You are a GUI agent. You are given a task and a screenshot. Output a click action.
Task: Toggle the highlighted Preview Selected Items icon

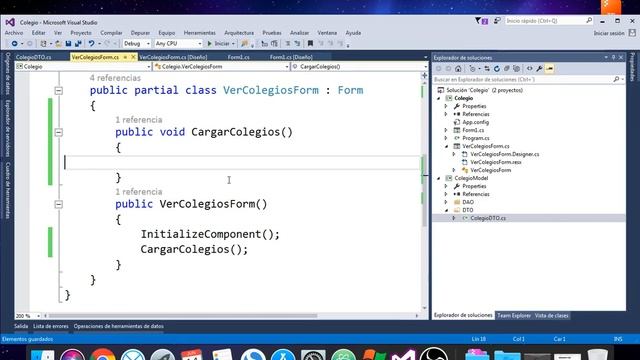click(549, 69)
